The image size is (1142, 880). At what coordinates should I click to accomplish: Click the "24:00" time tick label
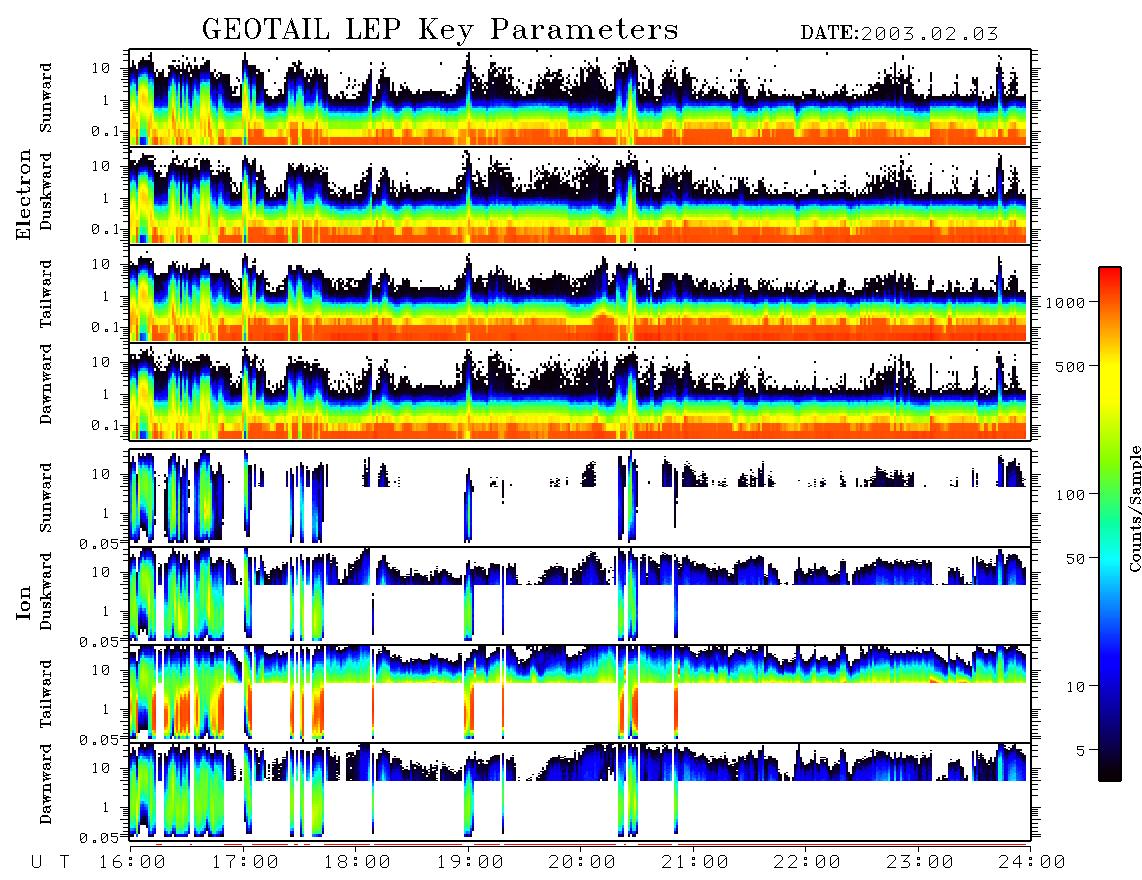[1032, 863]
